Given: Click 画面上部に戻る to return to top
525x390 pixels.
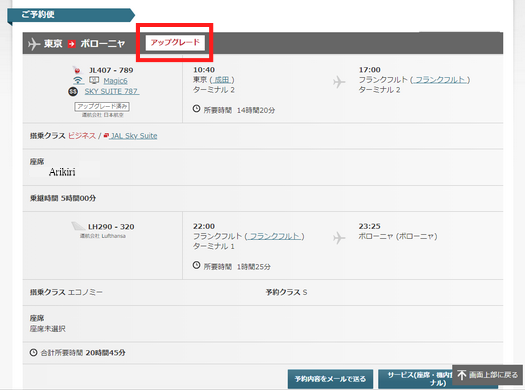Looking at the screenshot, I should coord(488,375).
